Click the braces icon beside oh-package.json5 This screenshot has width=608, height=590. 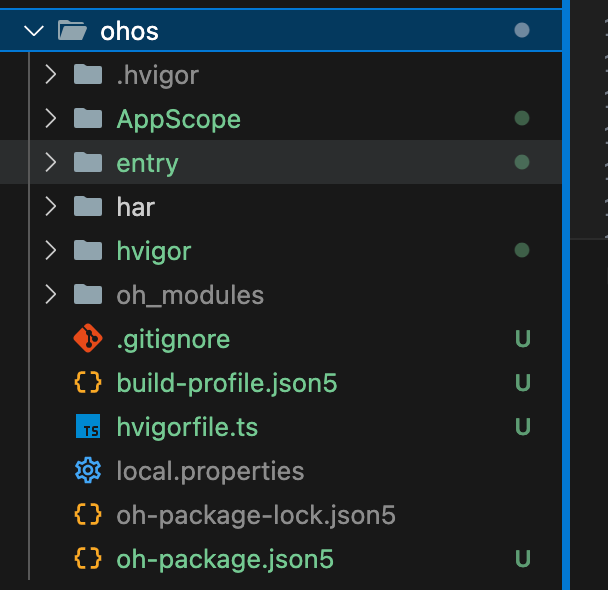(x=88, y=559)
